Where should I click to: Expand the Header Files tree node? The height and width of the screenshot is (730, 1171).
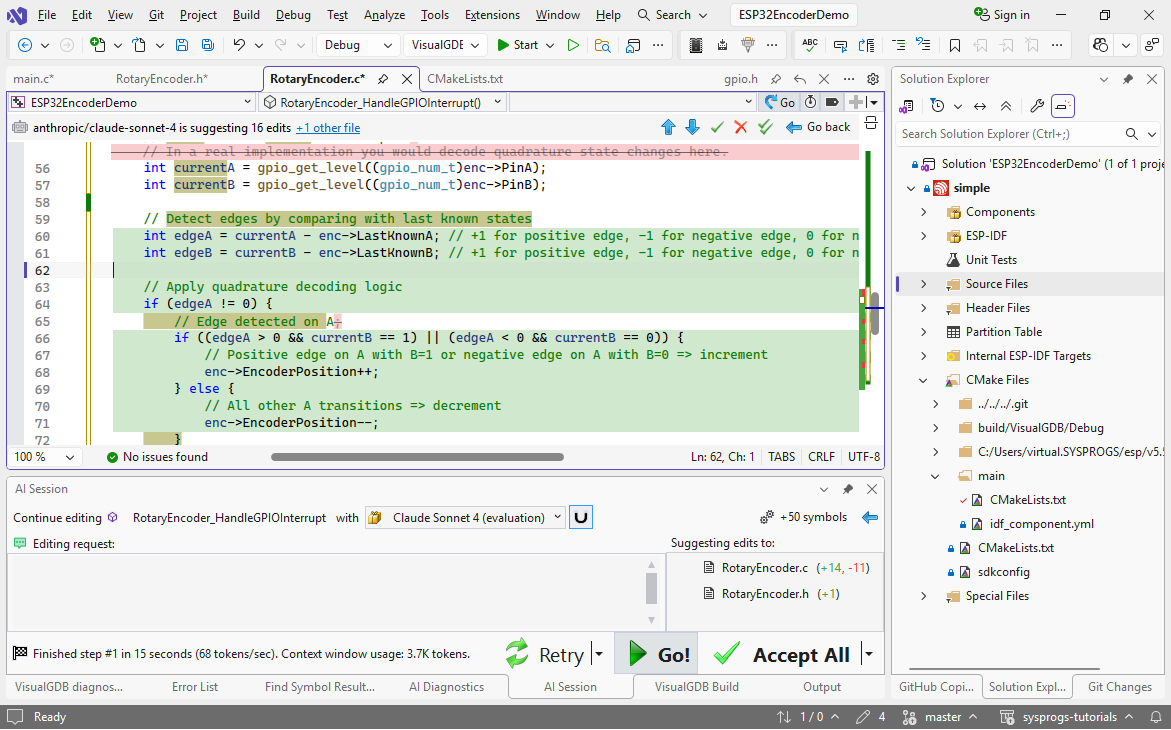click(924, 308)
